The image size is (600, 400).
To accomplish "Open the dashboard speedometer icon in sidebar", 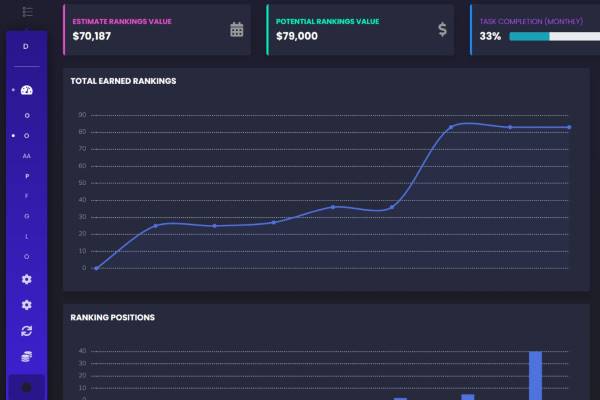I will click(x=26, y=90).
